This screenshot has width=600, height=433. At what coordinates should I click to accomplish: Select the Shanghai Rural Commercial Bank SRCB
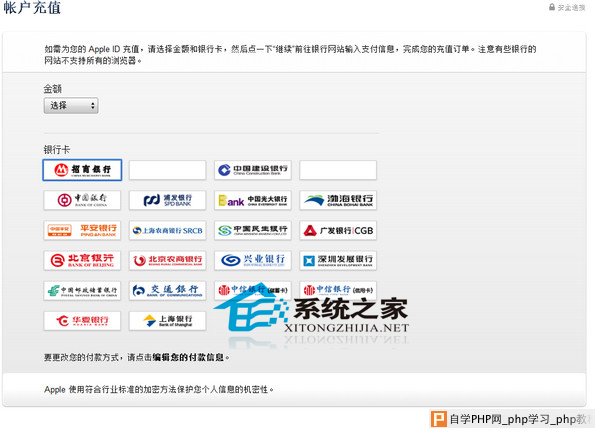pyautogui.click(x=168, y=230)
